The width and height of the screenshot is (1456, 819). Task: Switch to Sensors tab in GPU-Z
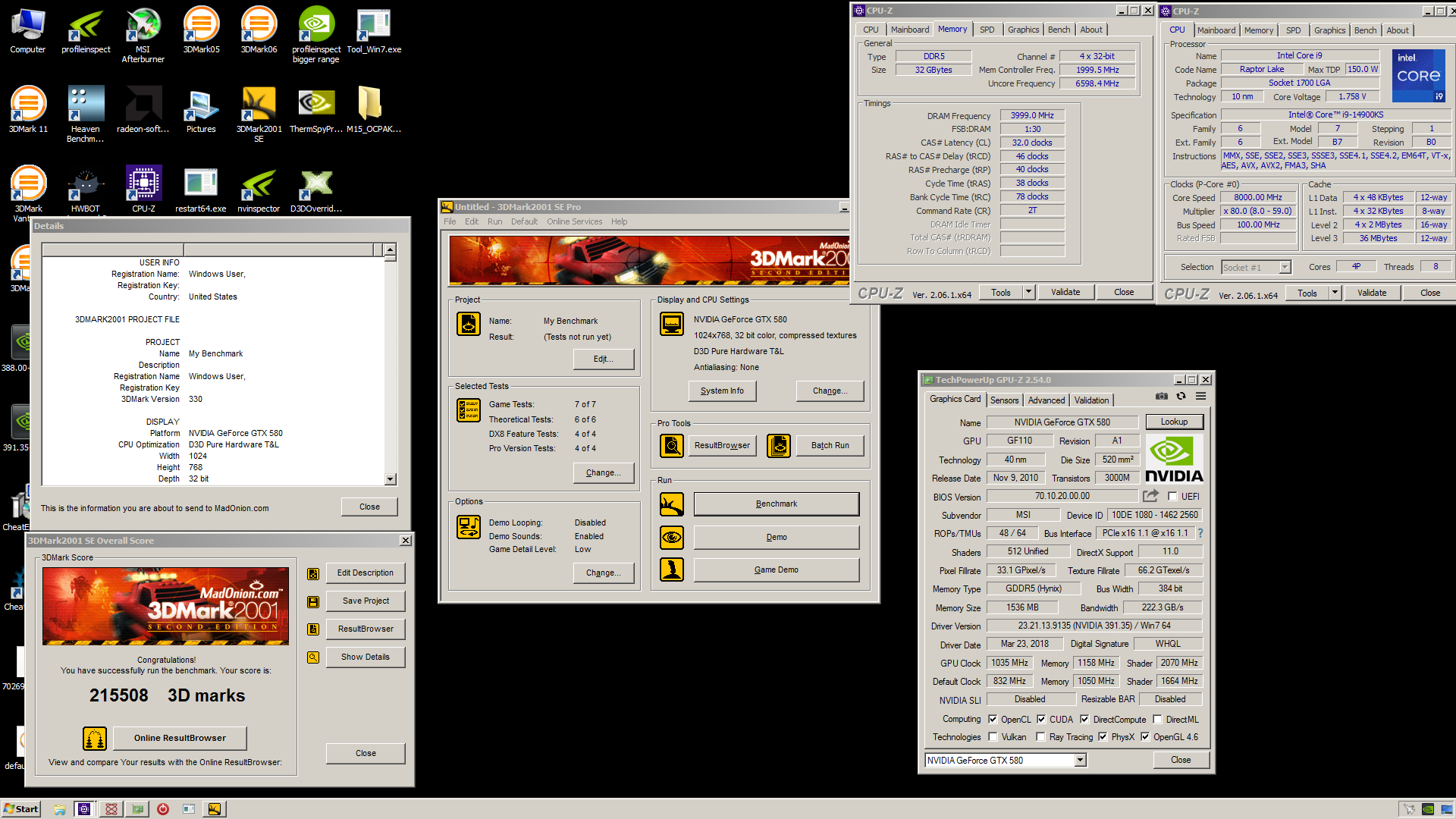(1004, 400)
